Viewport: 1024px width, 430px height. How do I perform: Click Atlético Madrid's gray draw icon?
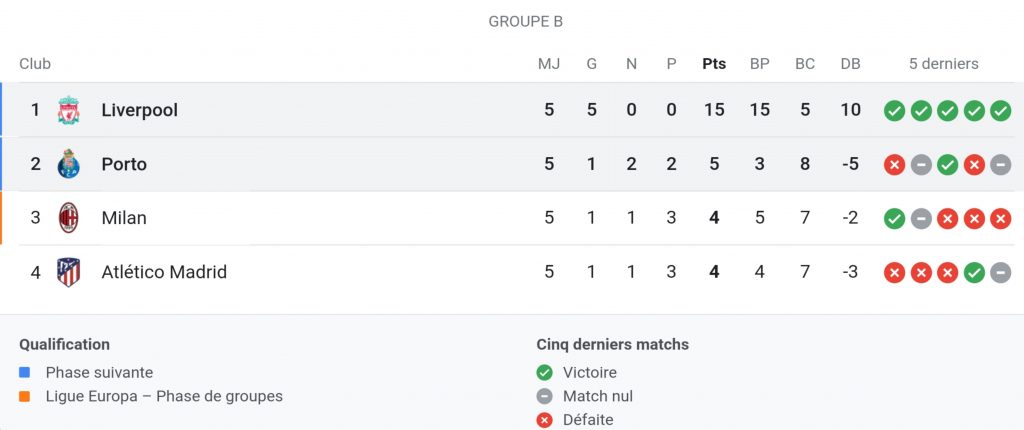(1000, 272)
